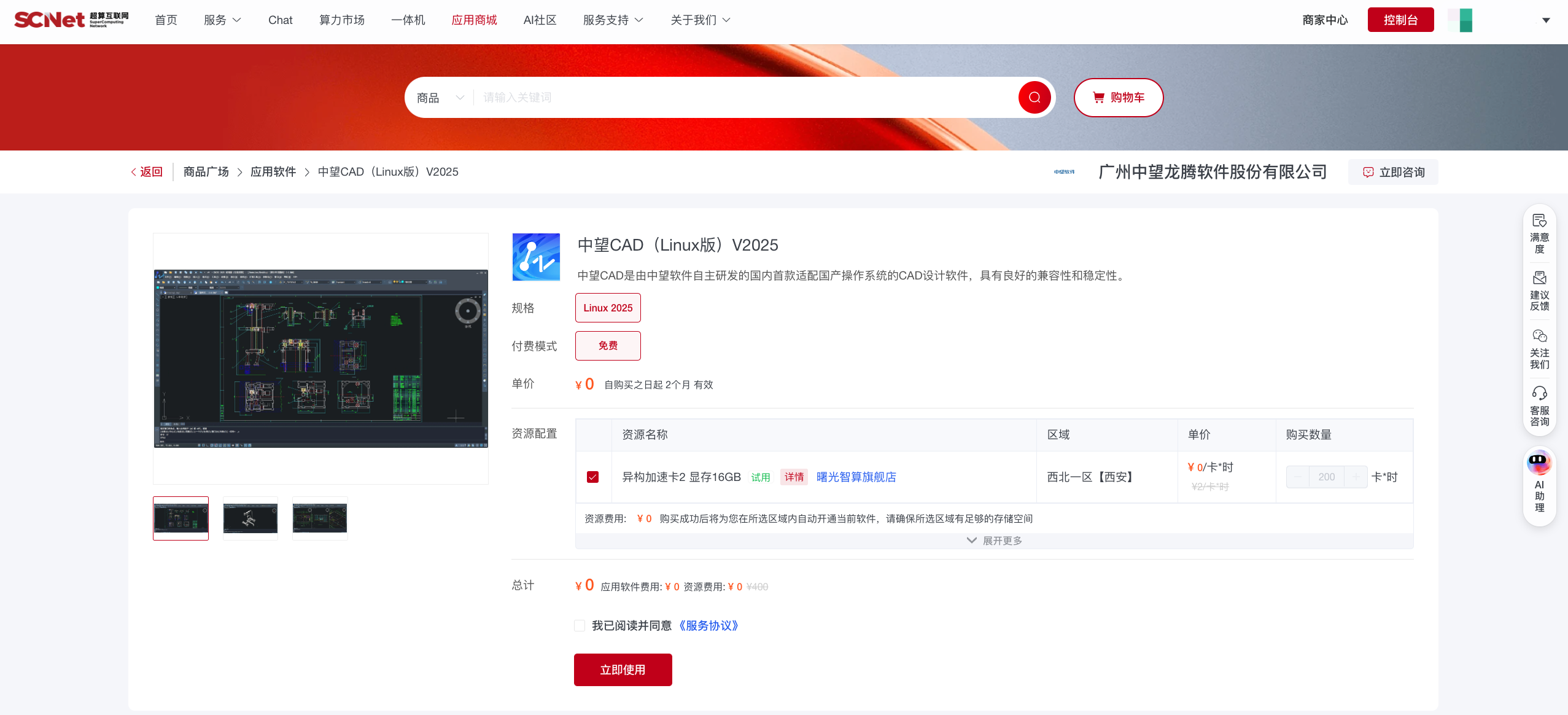Expand 展开更多 resource options
The width and height of the screenshot is (1568, 715).
(x=995, y=541)
